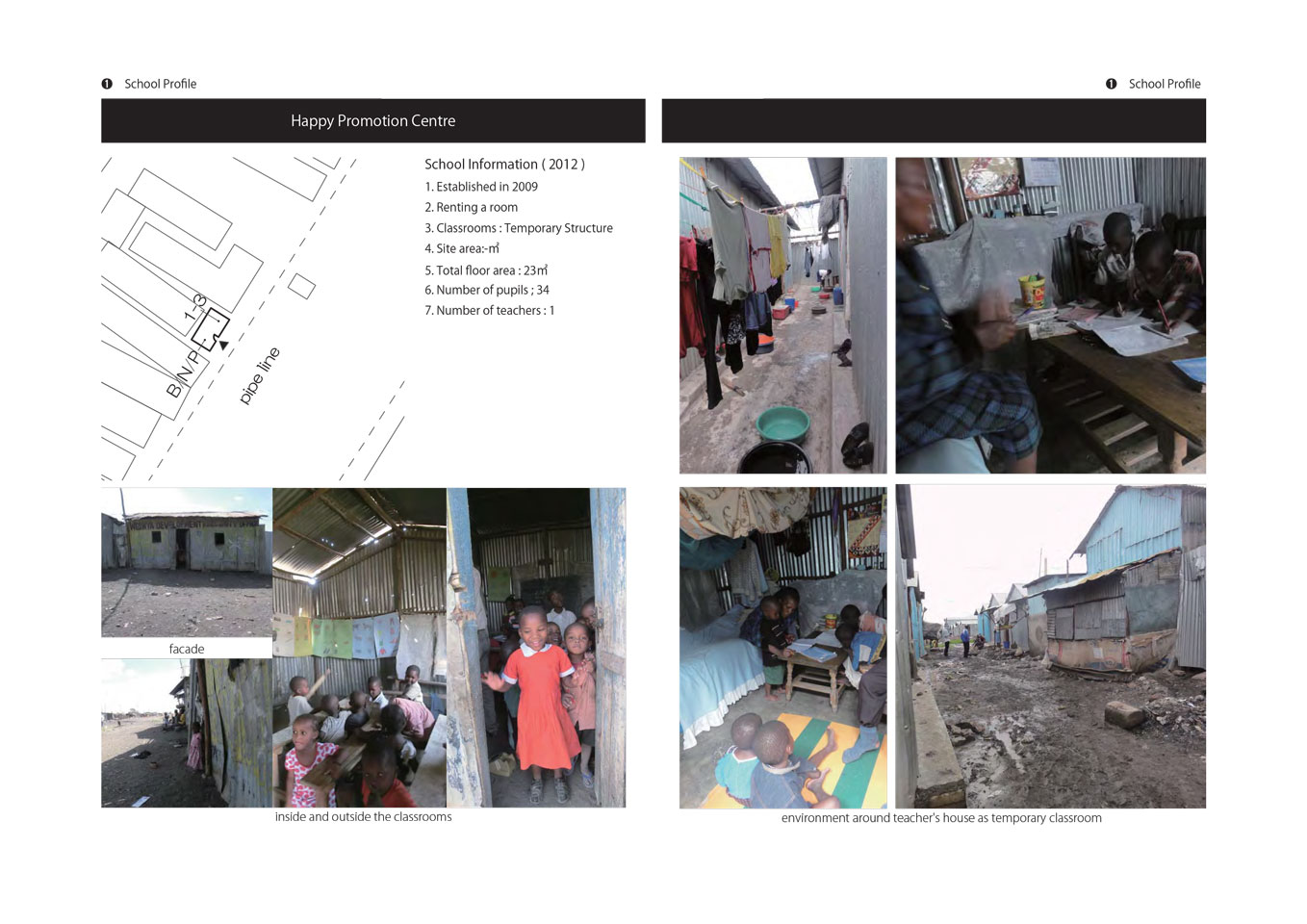Click the 'Site area' line

[462, 248]
